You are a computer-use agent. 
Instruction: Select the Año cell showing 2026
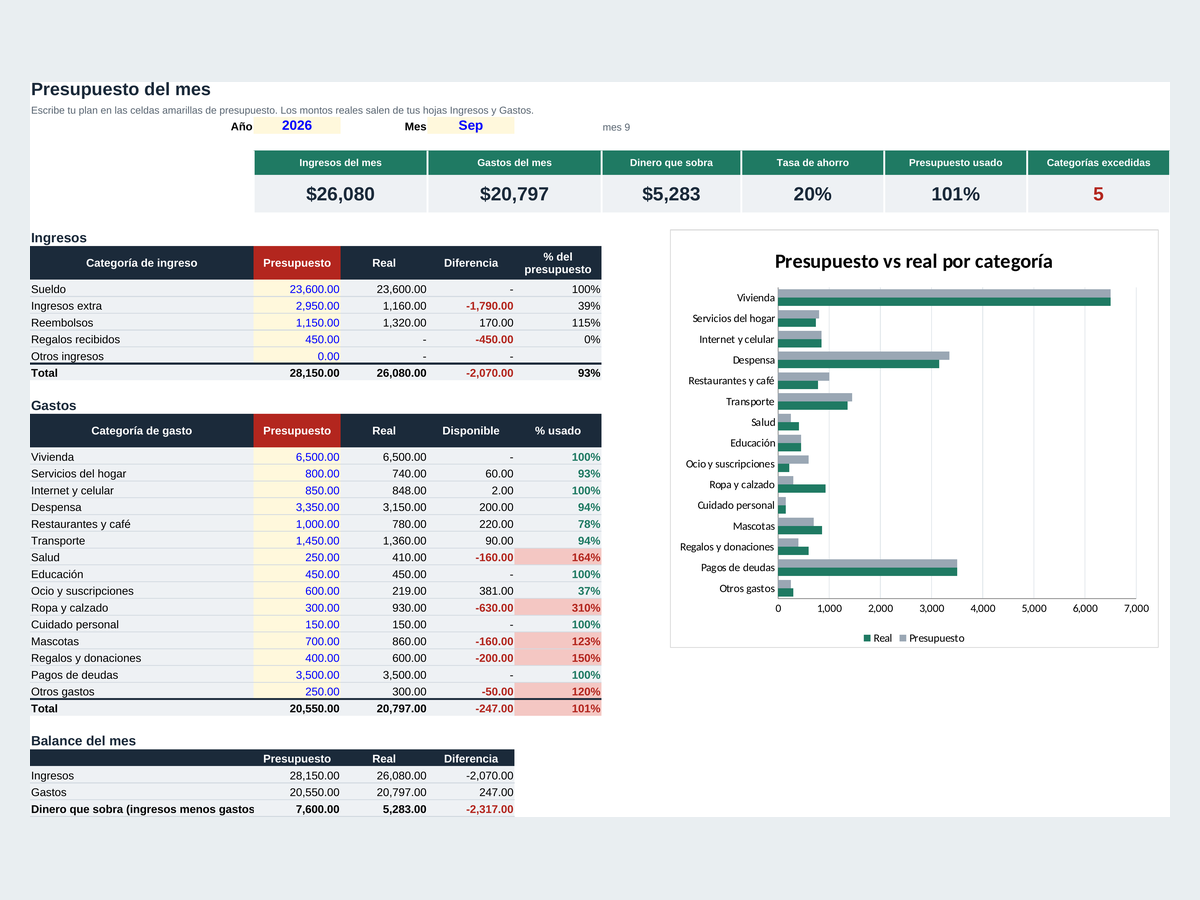[297, 126]
